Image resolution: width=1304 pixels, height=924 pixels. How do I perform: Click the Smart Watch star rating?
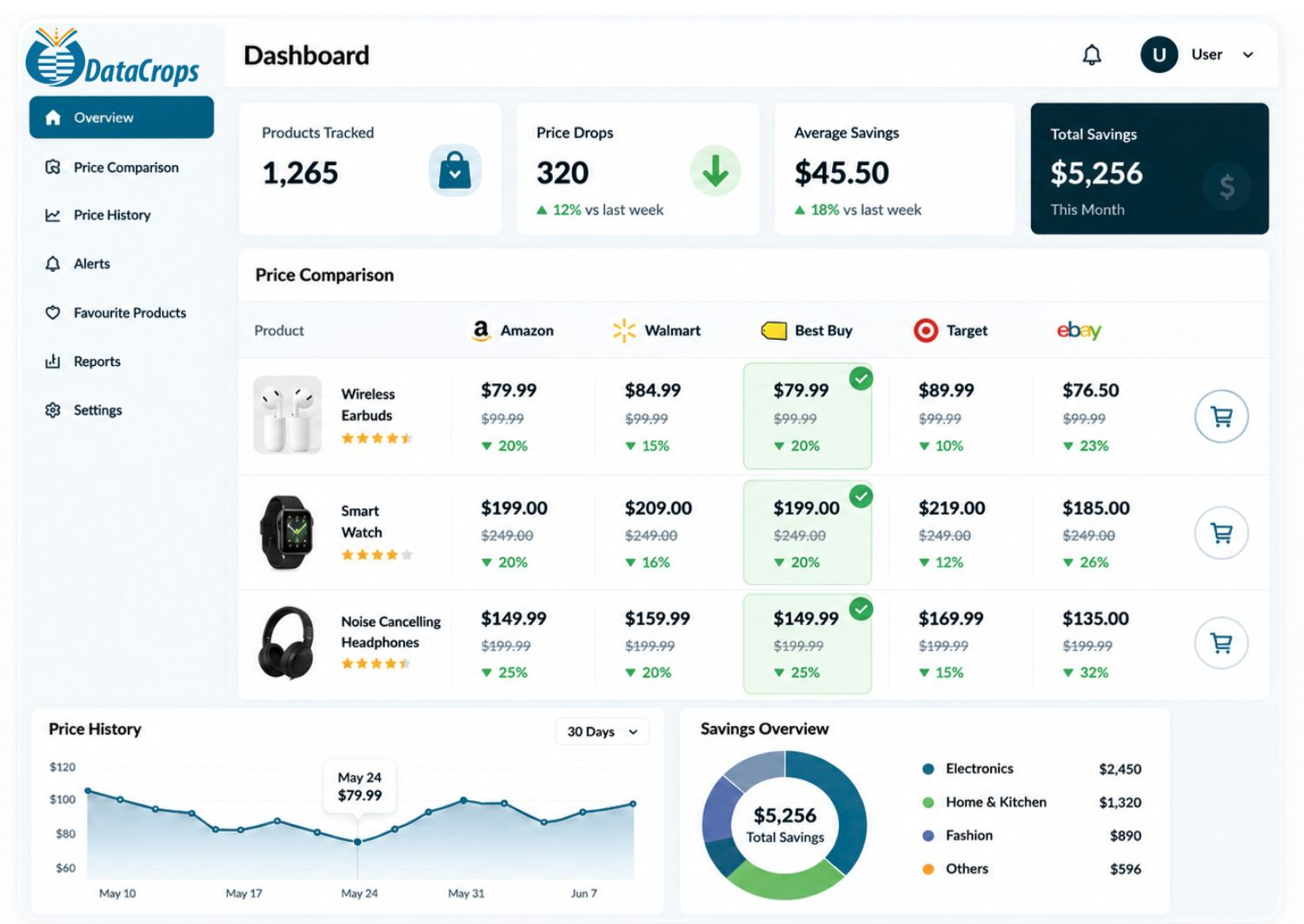(x=376, y=555)
